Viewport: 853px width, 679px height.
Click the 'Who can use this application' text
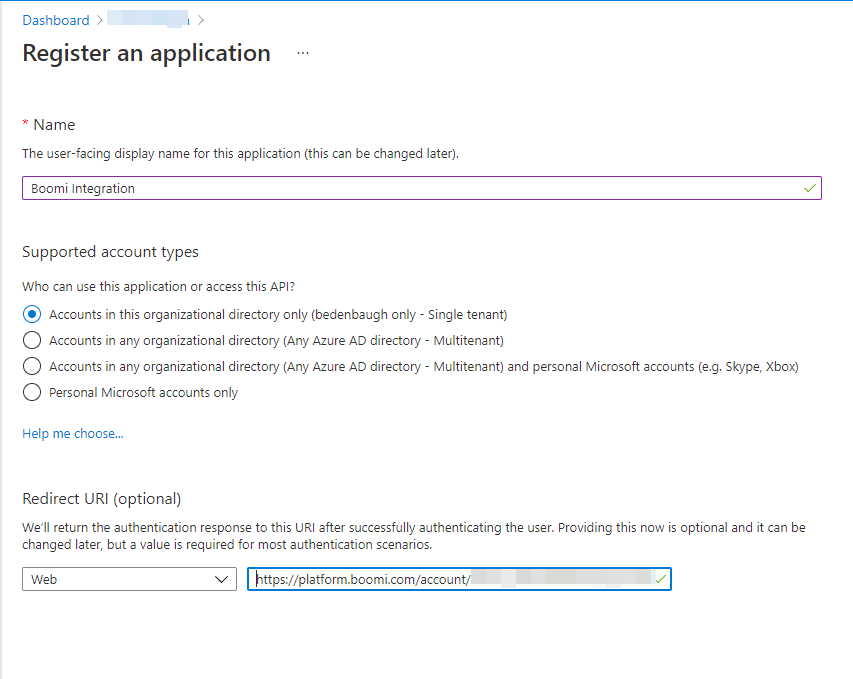[158, 287]
